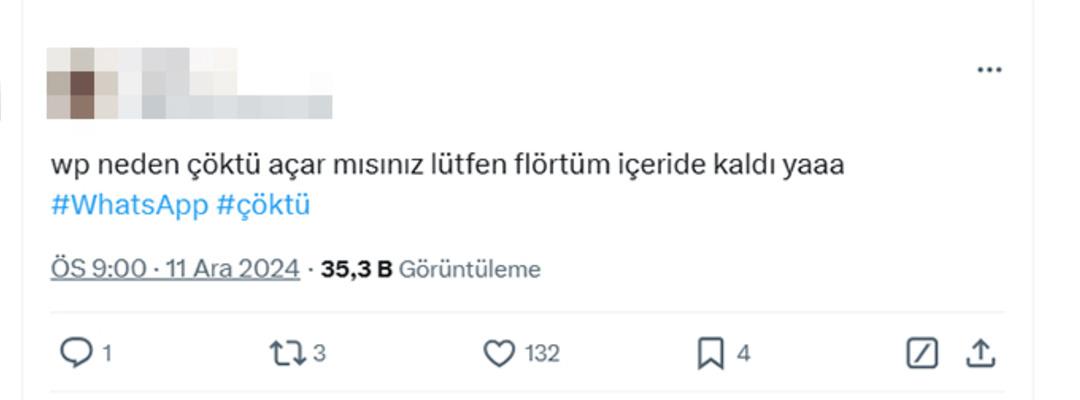Click the reply count 1
The width and height of the screenshot is (1080, 400).
point(106,354)
